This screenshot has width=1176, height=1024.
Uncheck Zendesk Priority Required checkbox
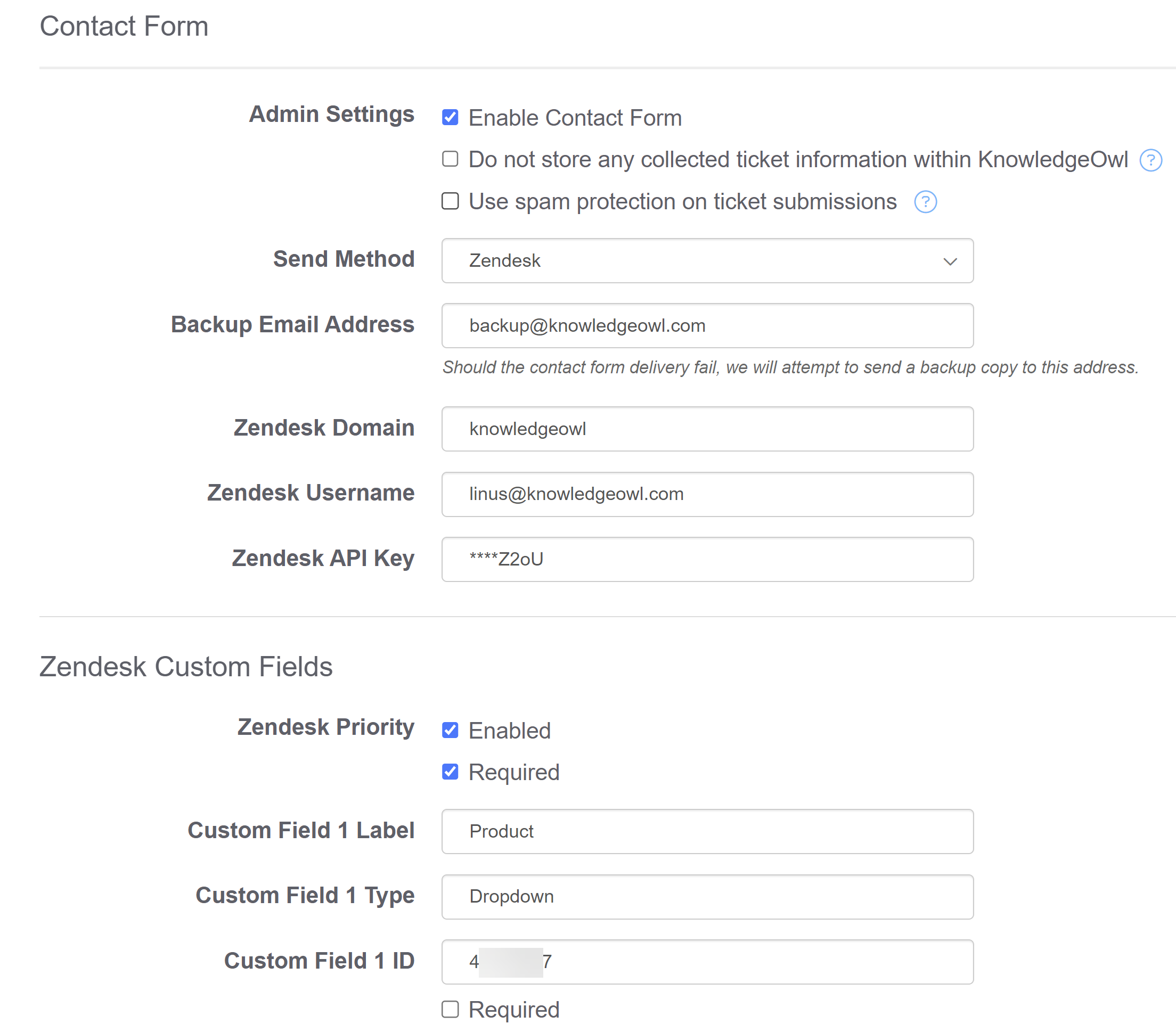(450, 772)
